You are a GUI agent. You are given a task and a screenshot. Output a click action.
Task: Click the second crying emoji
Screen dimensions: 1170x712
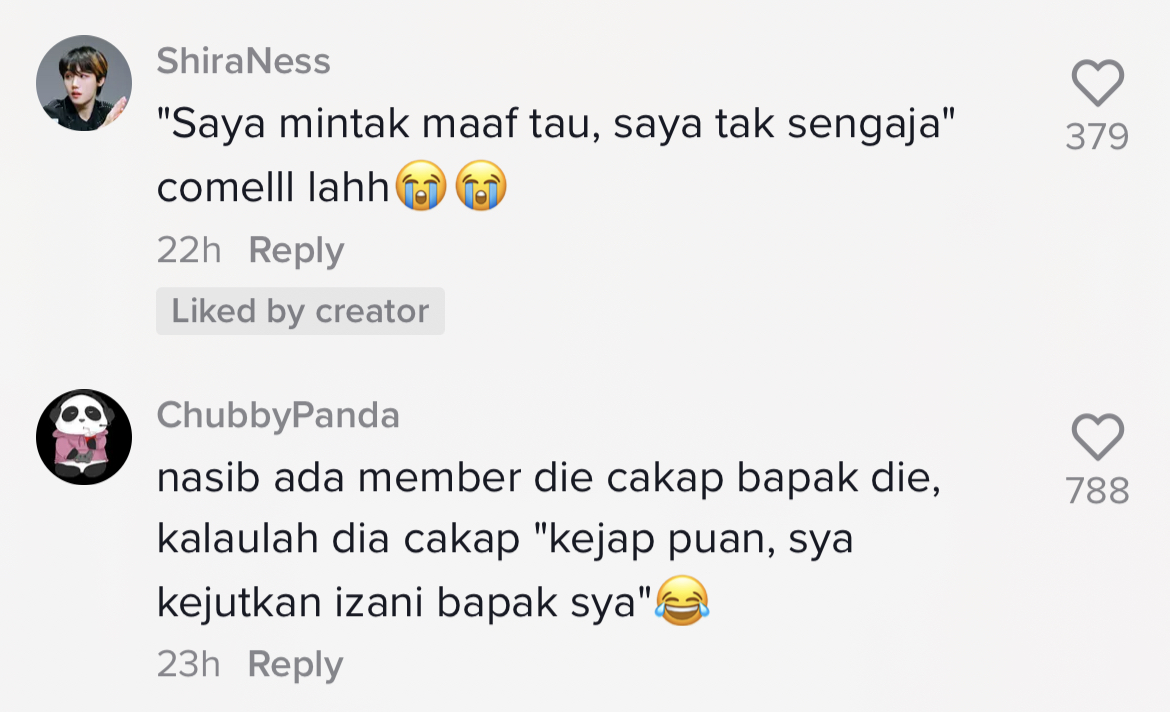[x=481, y=187]
